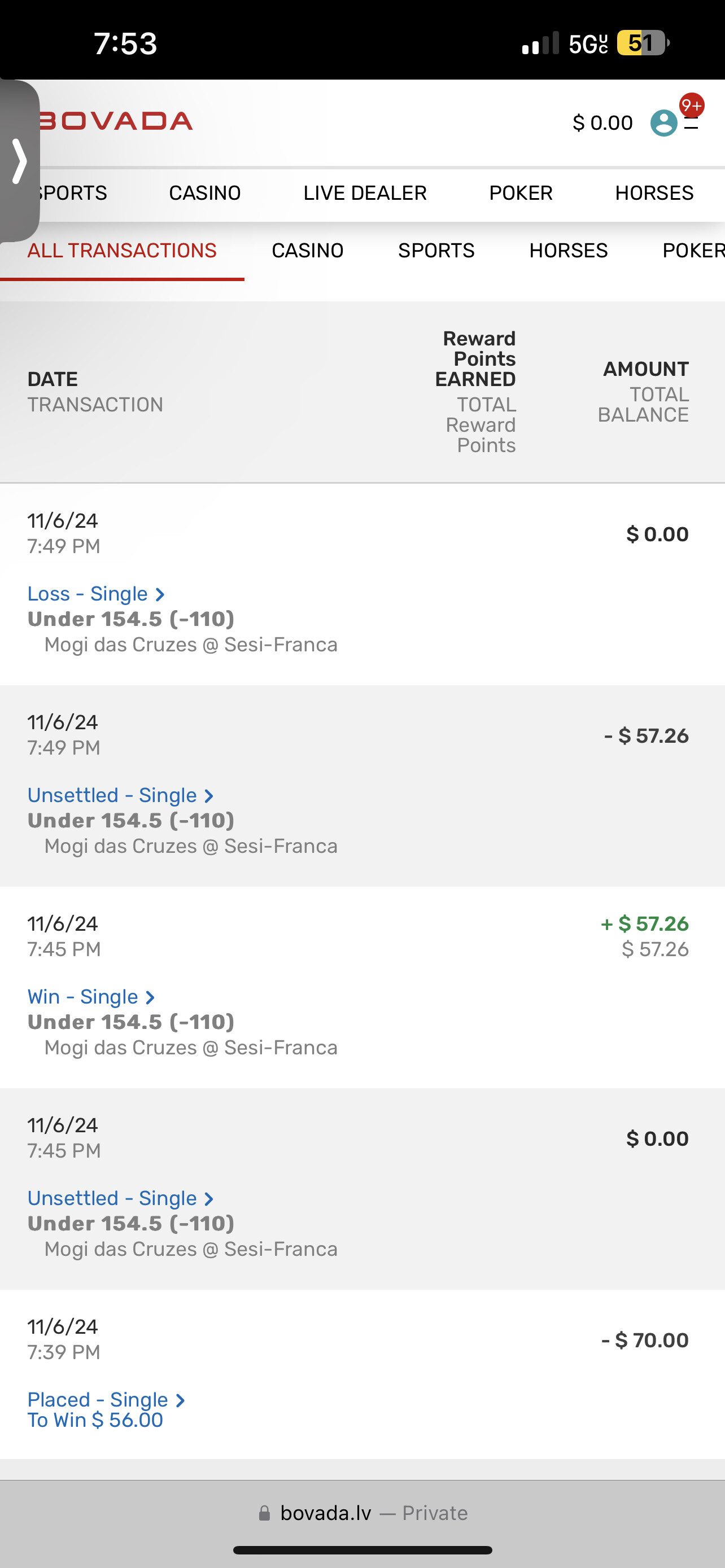Expand the 7:49 PM Unsettled - Single entry
The height and width of the screenshot is (1568, 725).
pyautogui.click(x=120, y=795)
